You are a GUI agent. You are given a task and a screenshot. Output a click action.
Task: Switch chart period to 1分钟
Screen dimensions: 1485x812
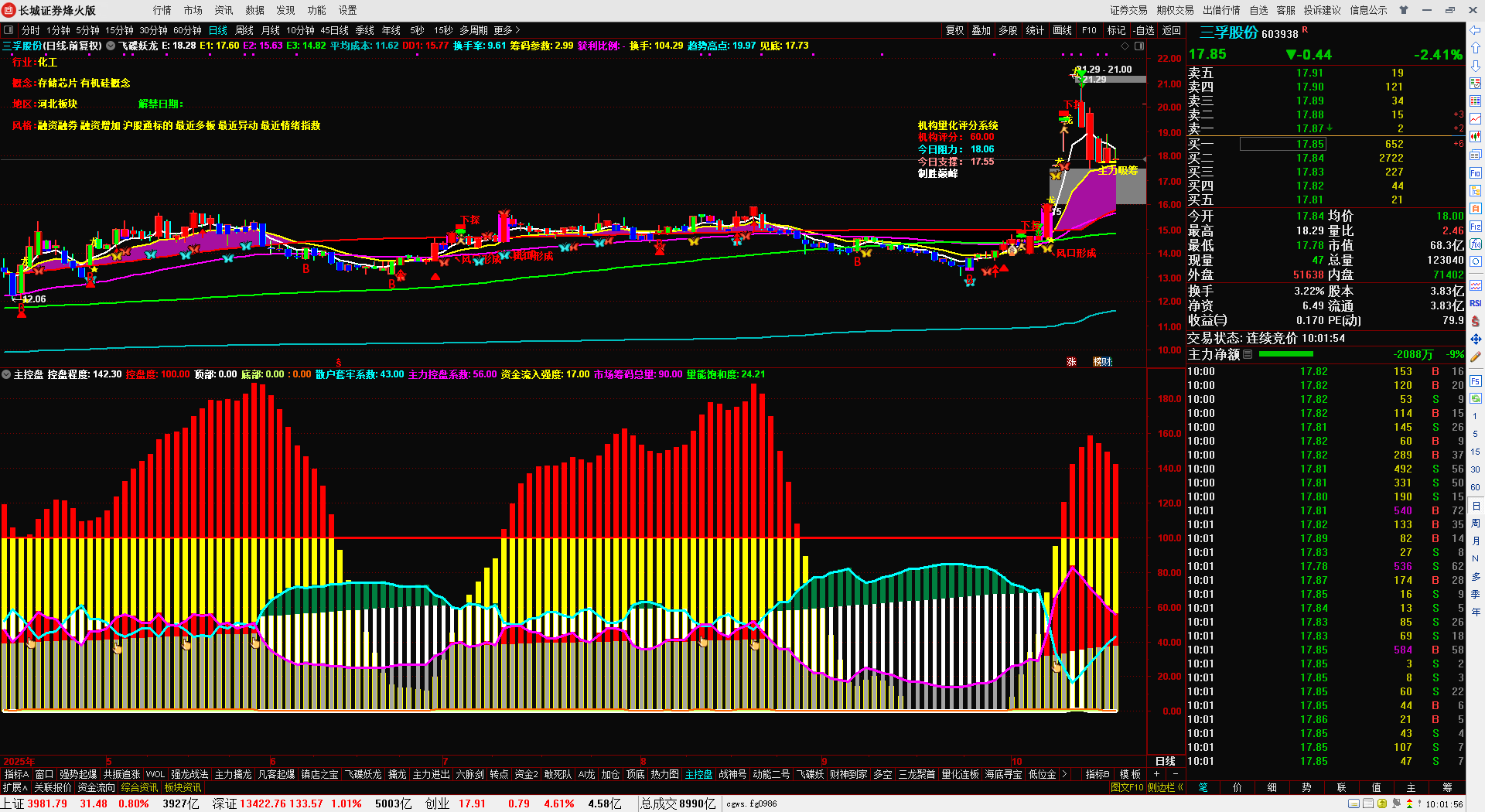click(58, 30)
